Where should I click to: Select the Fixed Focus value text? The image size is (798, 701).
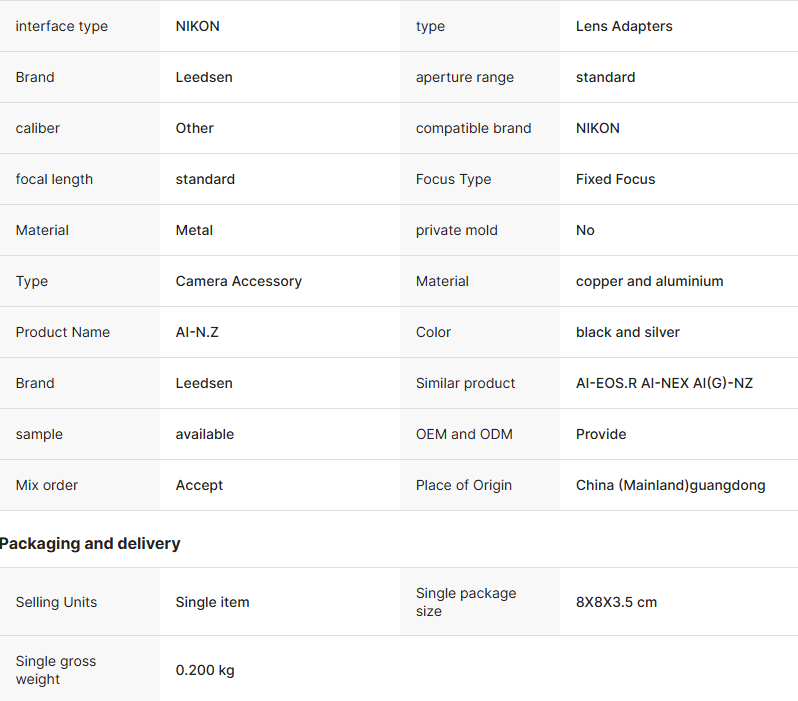pos(615,179)
